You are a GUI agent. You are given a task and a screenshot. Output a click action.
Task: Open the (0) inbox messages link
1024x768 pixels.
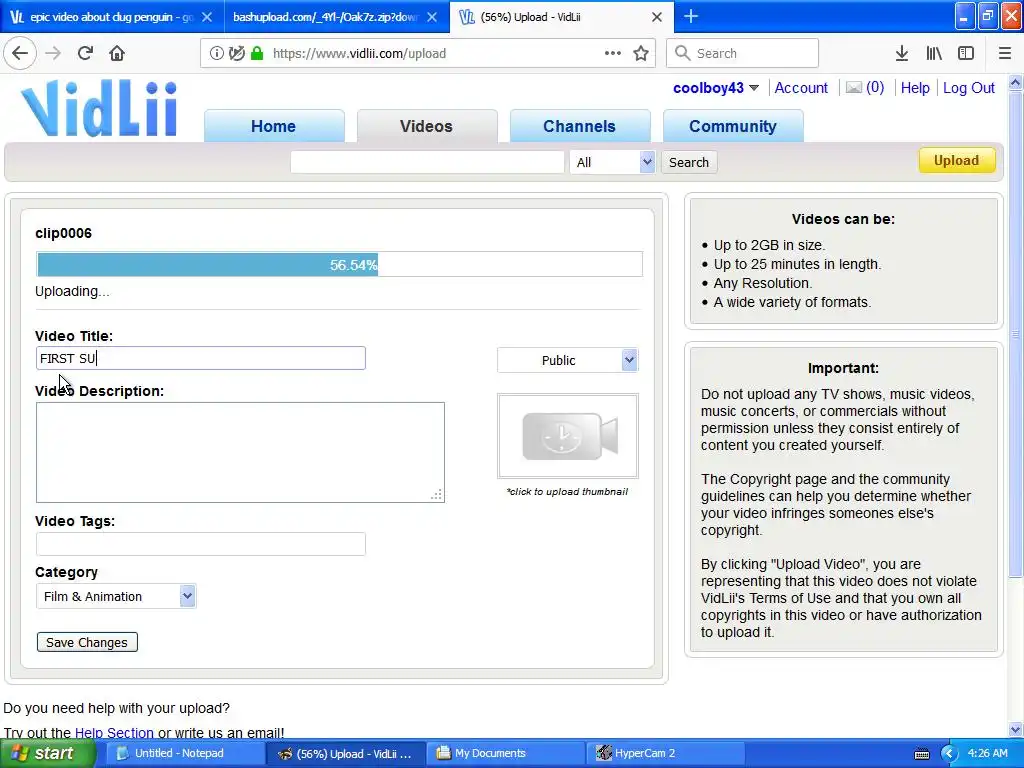click(x=875, y=88)
